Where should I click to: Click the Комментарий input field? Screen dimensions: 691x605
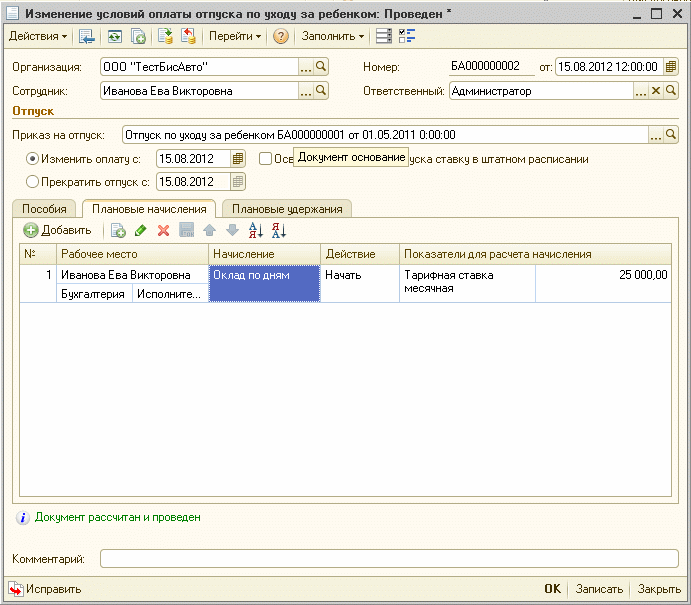click(x=389, y=559)
